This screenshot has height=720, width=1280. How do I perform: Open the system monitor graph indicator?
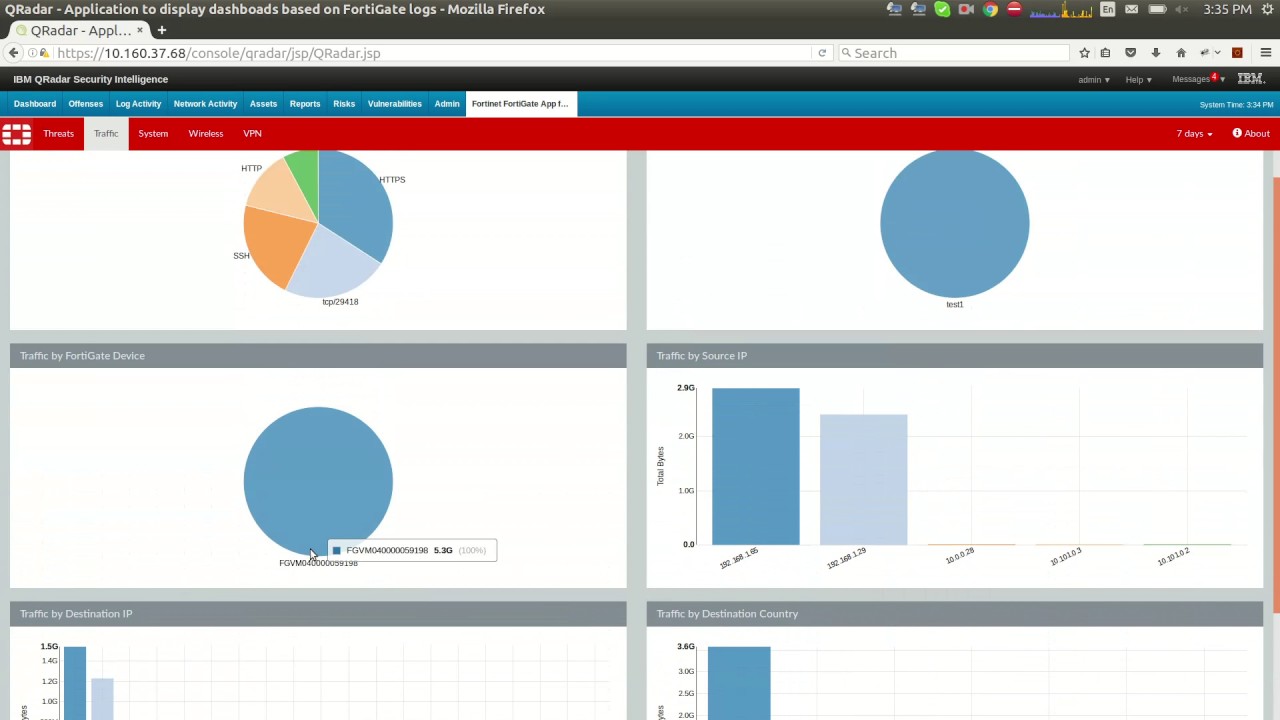1059,9
